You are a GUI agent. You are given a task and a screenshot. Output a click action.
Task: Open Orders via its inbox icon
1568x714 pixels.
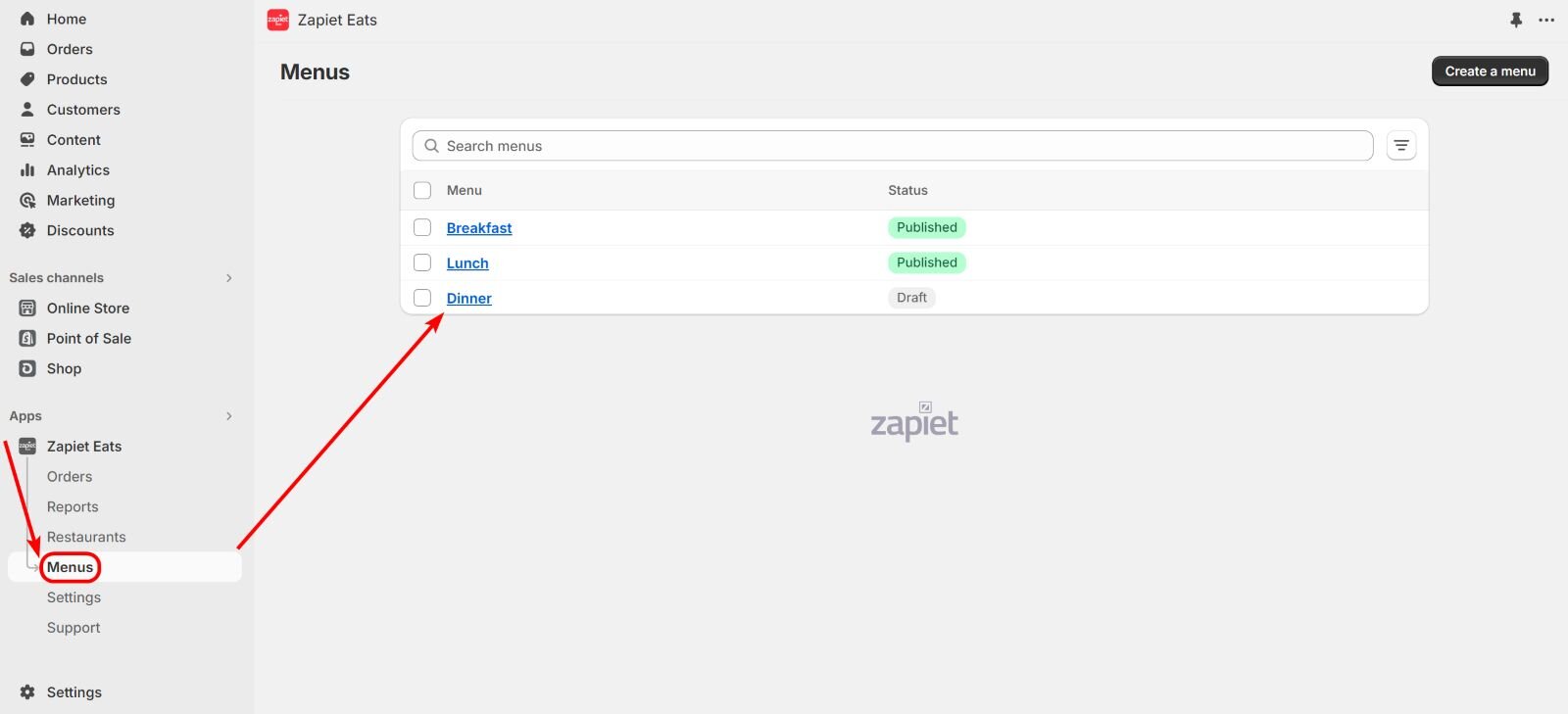27,49
